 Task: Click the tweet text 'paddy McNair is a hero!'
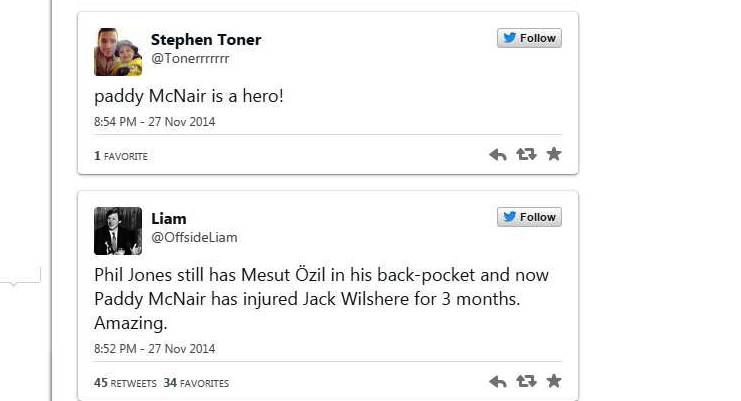coord(189,96)
